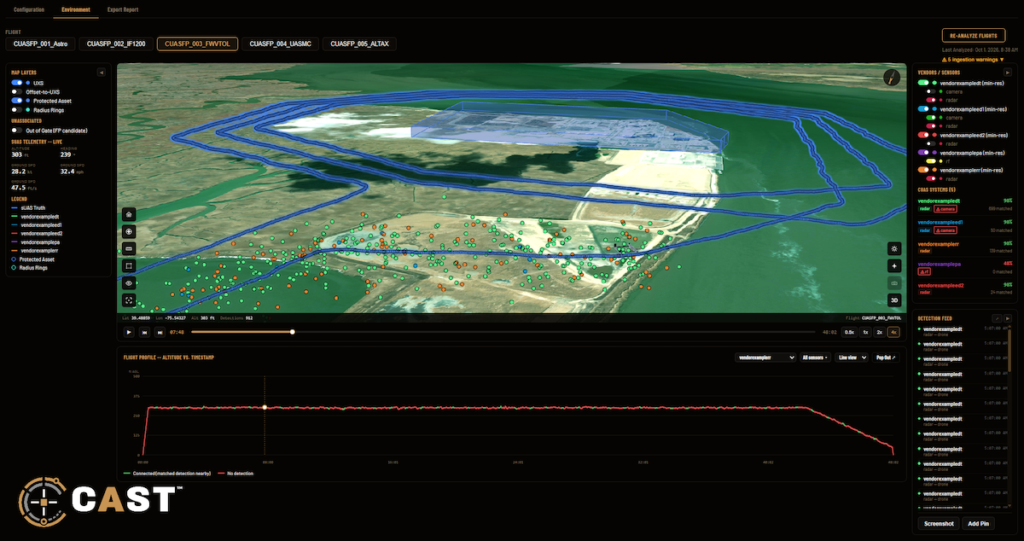
Task: Toggle the camera sensor under vendorexampledt
Action: pos(931,91)
